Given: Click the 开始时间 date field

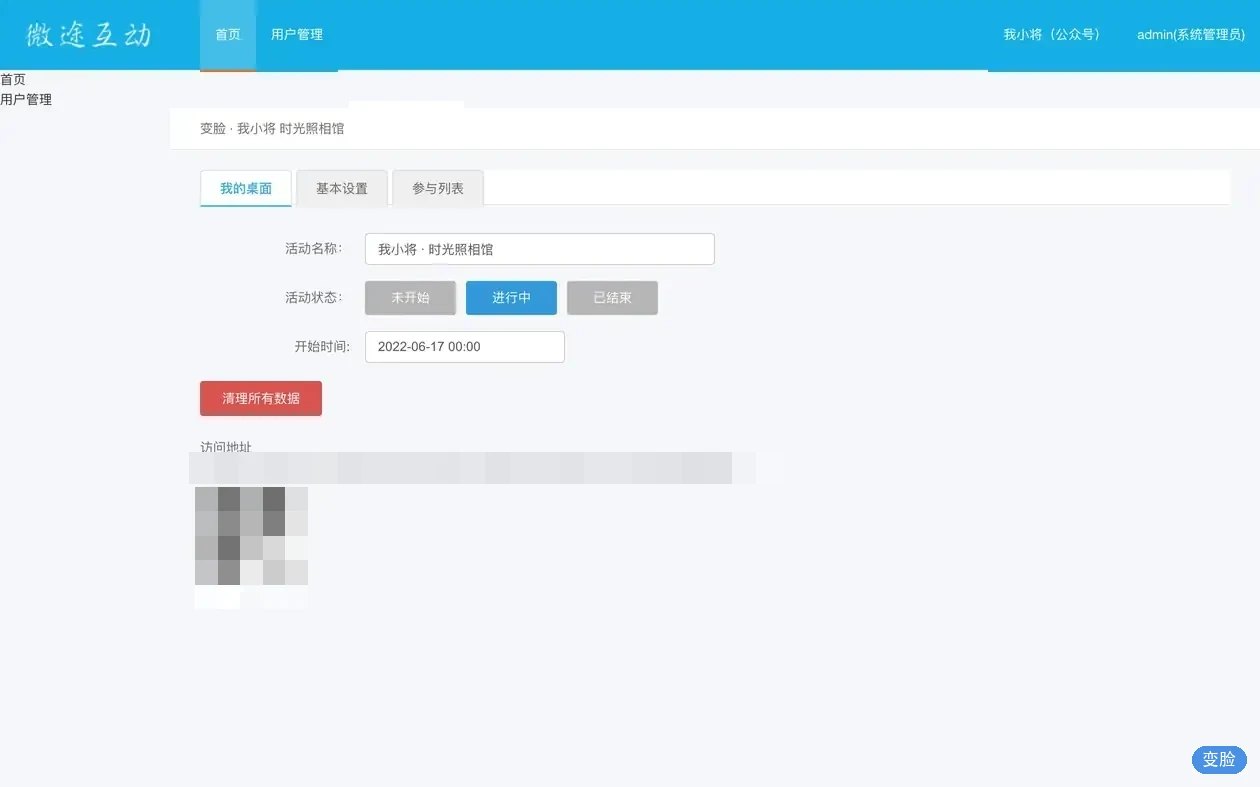Looking at the screenshot, I should point(465,347).
